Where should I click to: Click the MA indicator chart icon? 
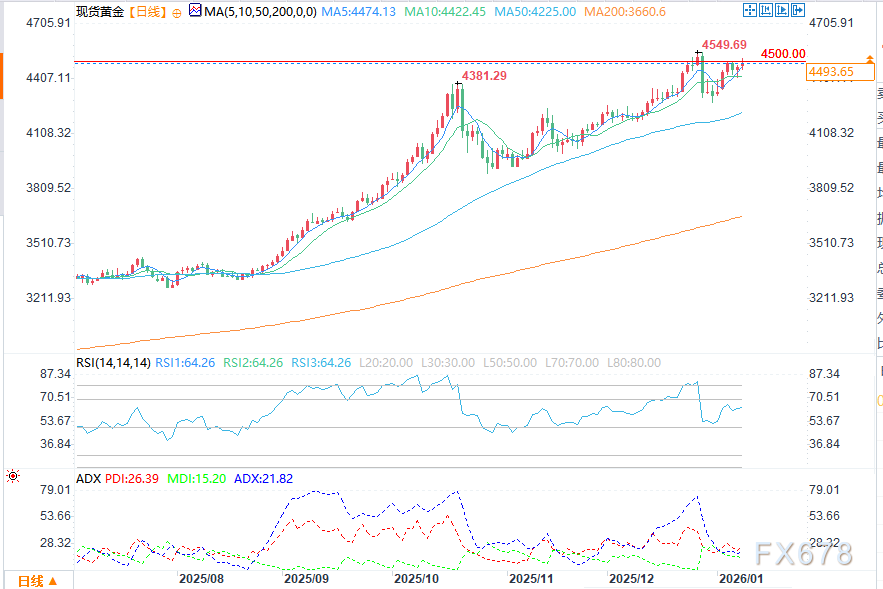coord(194,12)
